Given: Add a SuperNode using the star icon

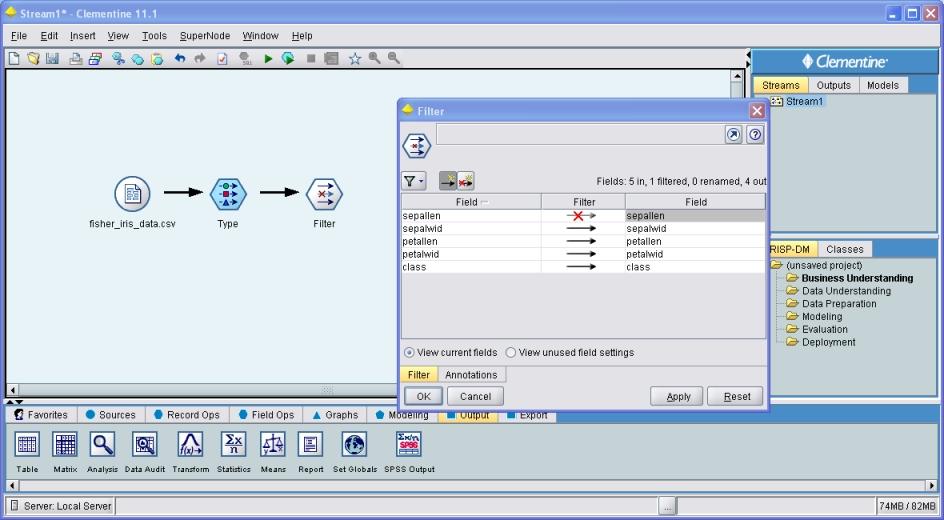Looking at the screenshot, I should 355,58.
